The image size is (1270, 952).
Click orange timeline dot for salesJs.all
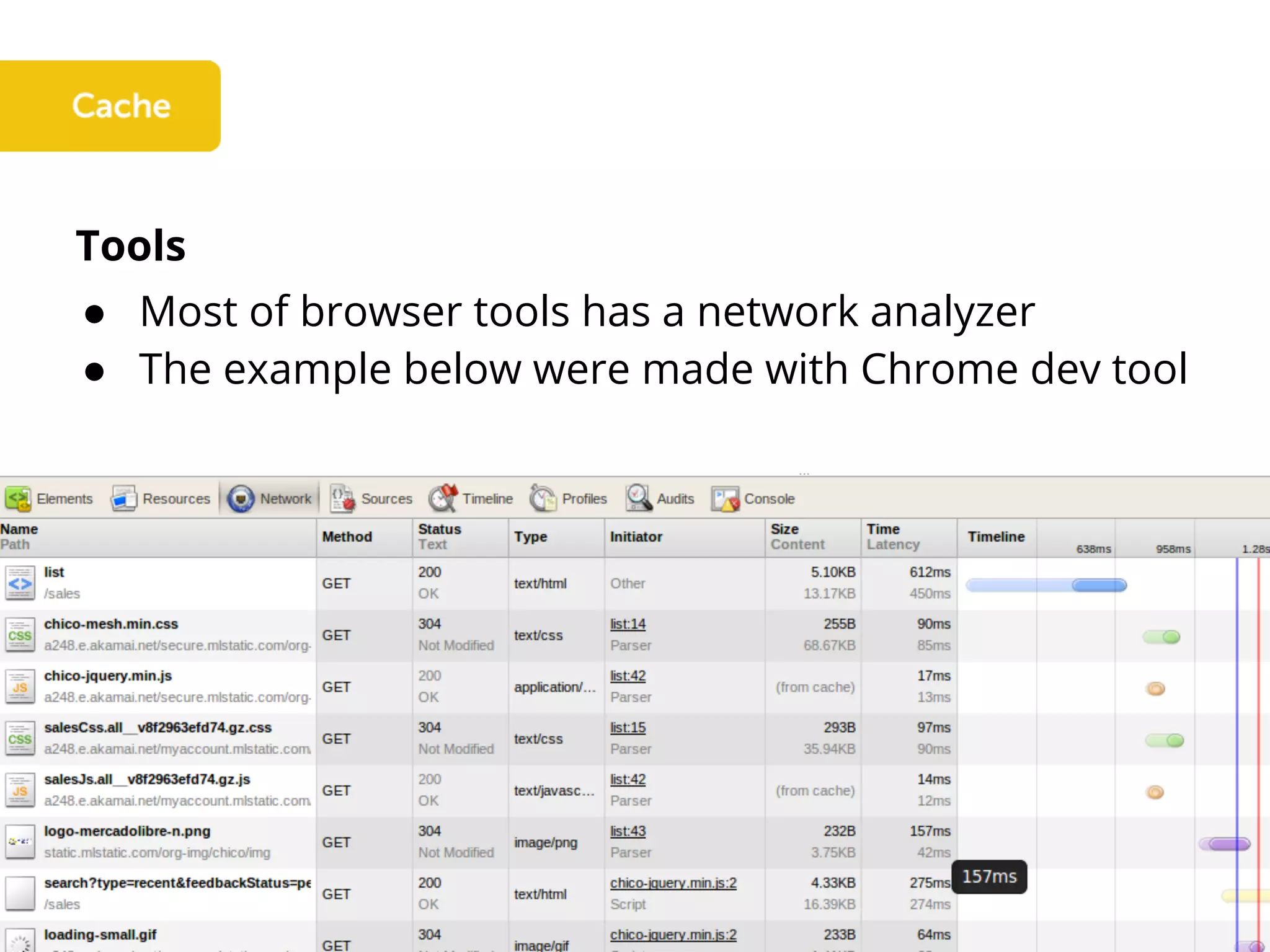click(x=1155, y=792)
